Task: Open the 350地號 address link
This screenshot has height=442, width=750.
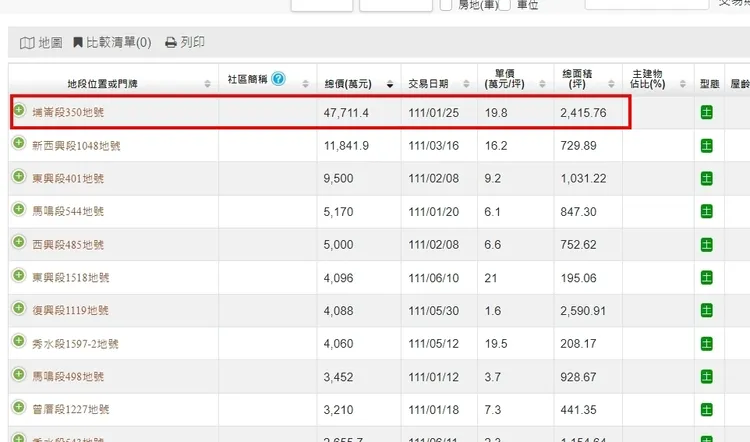Action: [68, 112]
